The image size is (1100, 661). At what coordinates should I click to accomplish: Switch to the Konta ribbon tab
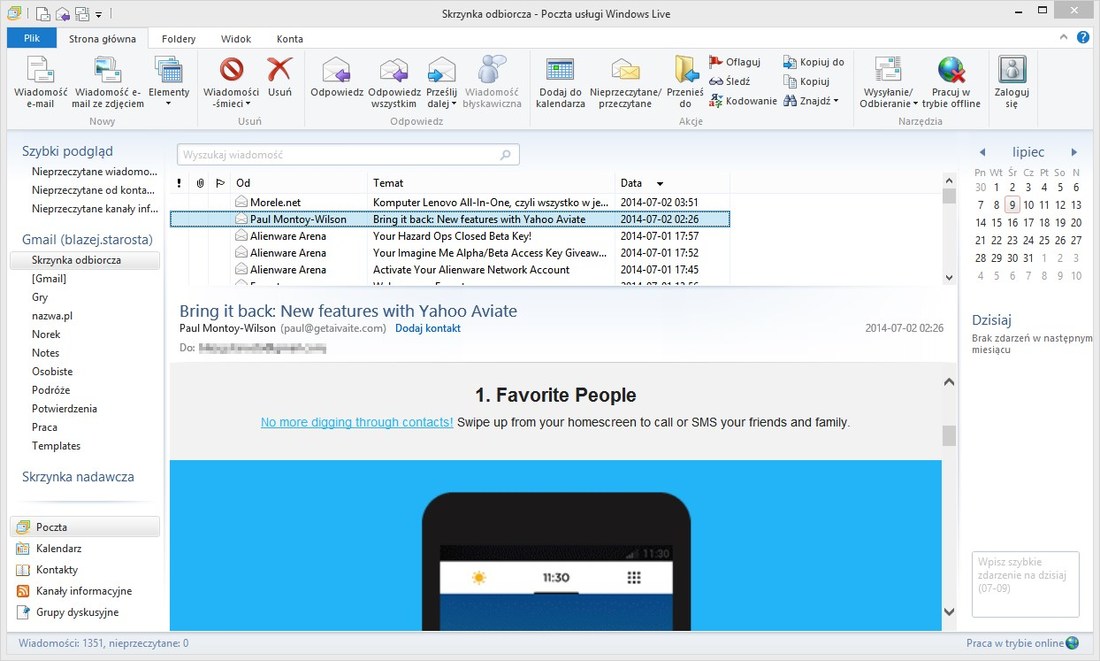290,39
